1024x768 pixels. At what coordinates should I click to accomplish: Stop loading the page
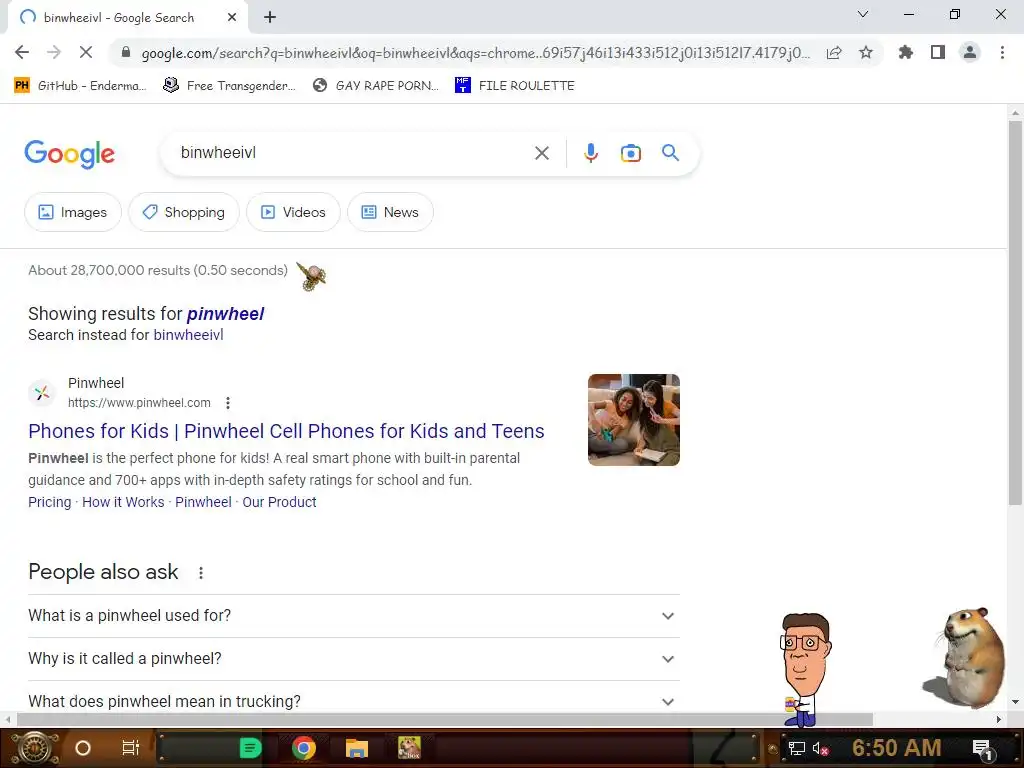[86, 52]
